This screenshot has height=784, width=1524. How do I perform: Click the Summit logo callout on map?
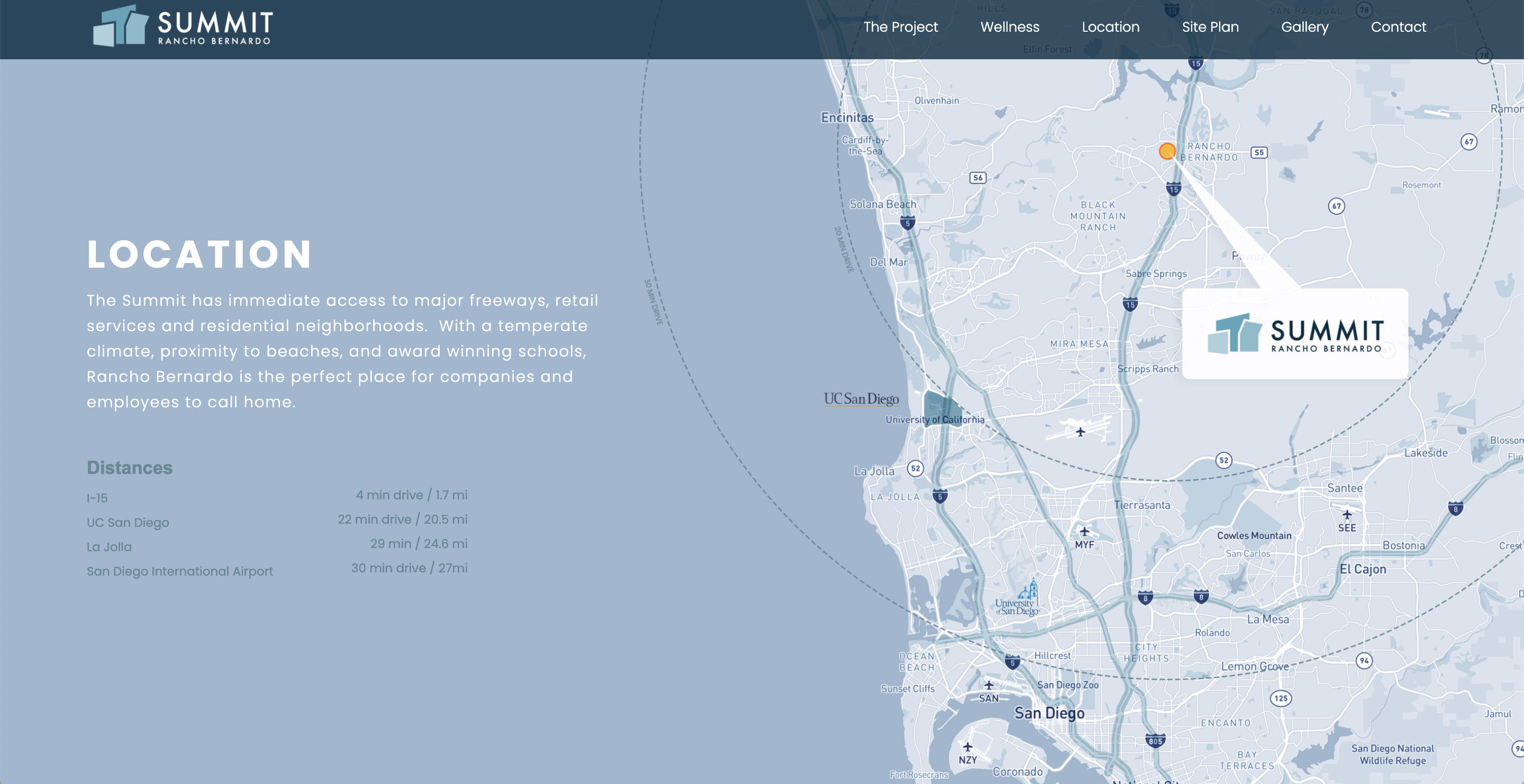pyautogui.click(x=1294, y=333)
